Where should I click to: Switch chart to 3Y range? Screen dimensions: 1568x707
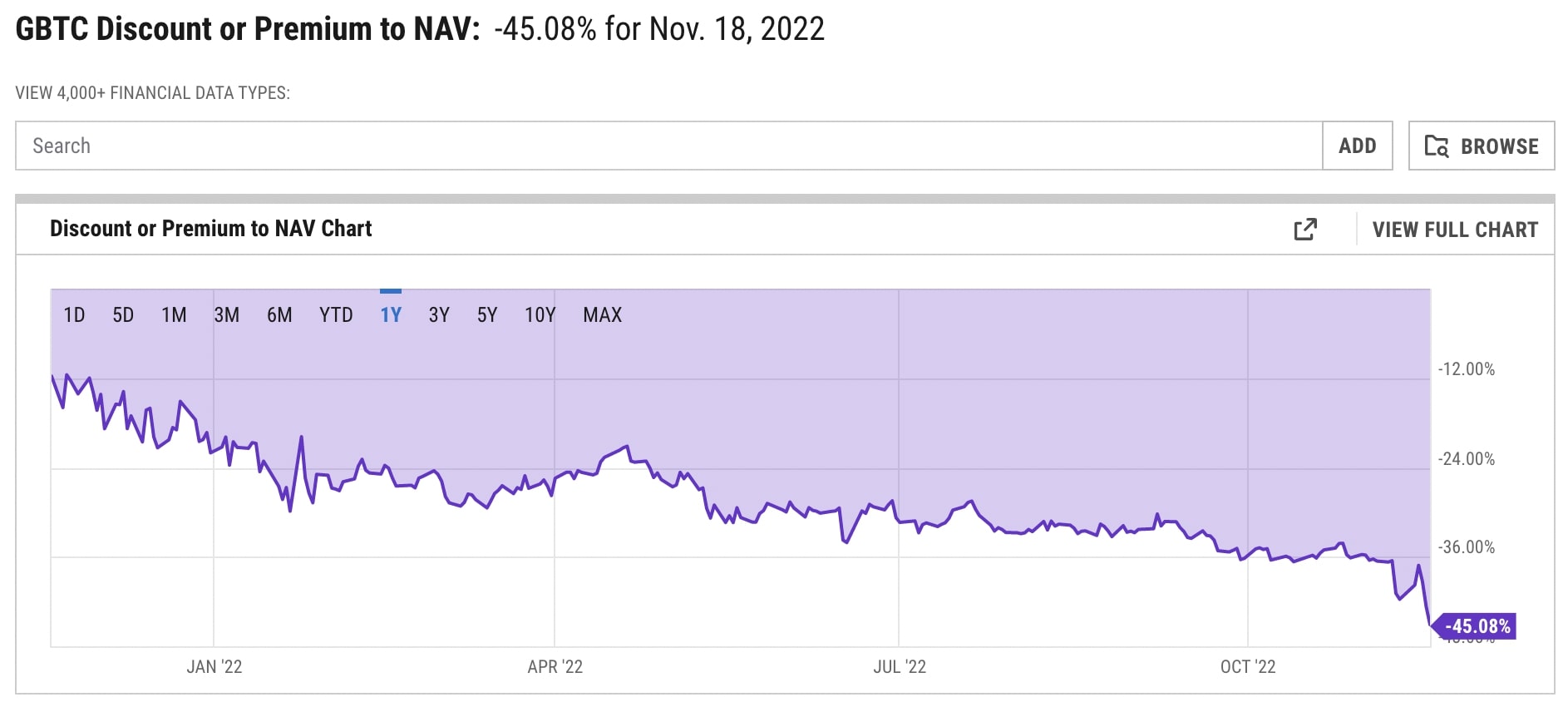tap(439, 315)
